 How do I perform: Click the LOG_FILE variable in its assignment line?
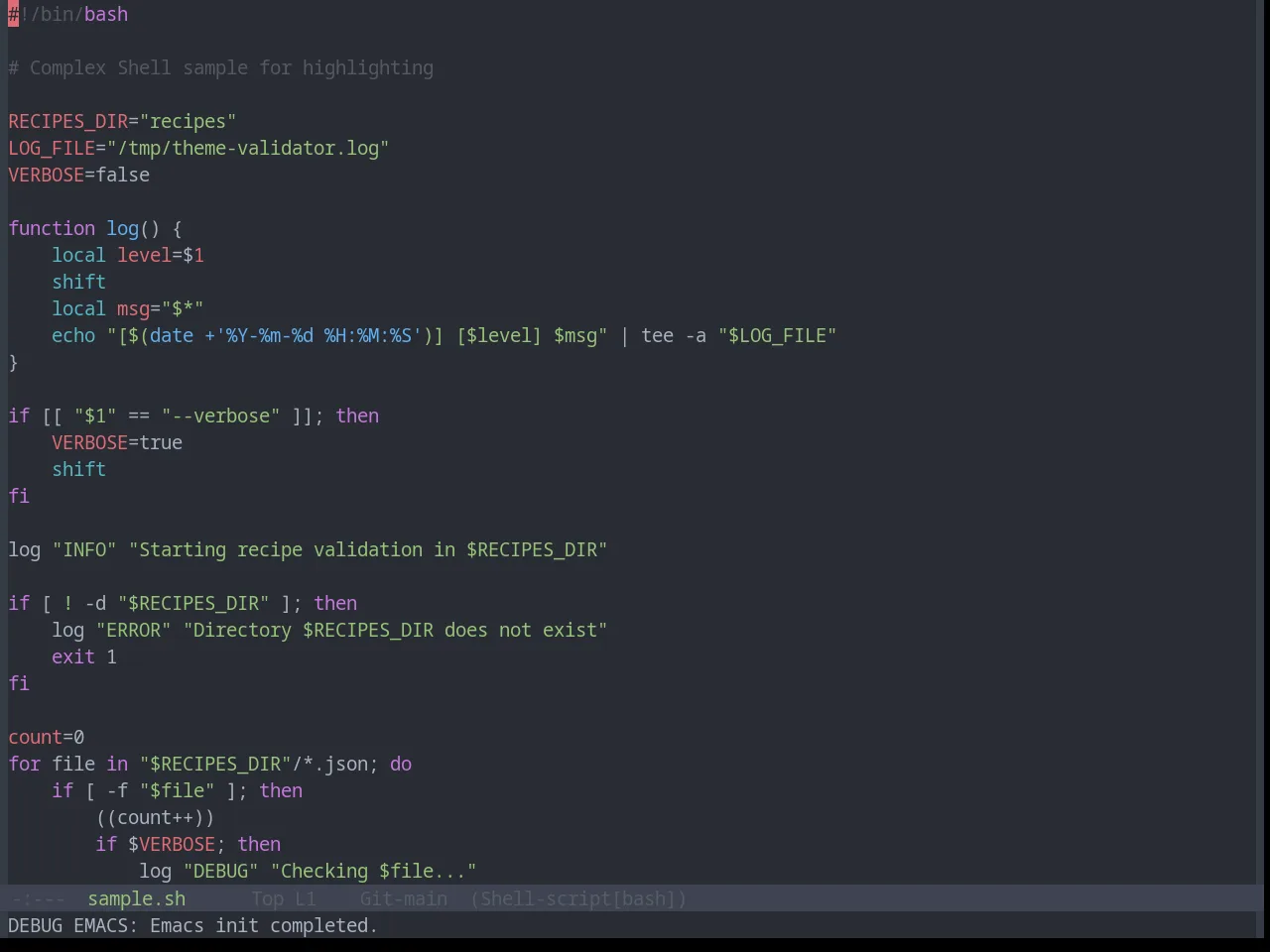coord(52,148)
